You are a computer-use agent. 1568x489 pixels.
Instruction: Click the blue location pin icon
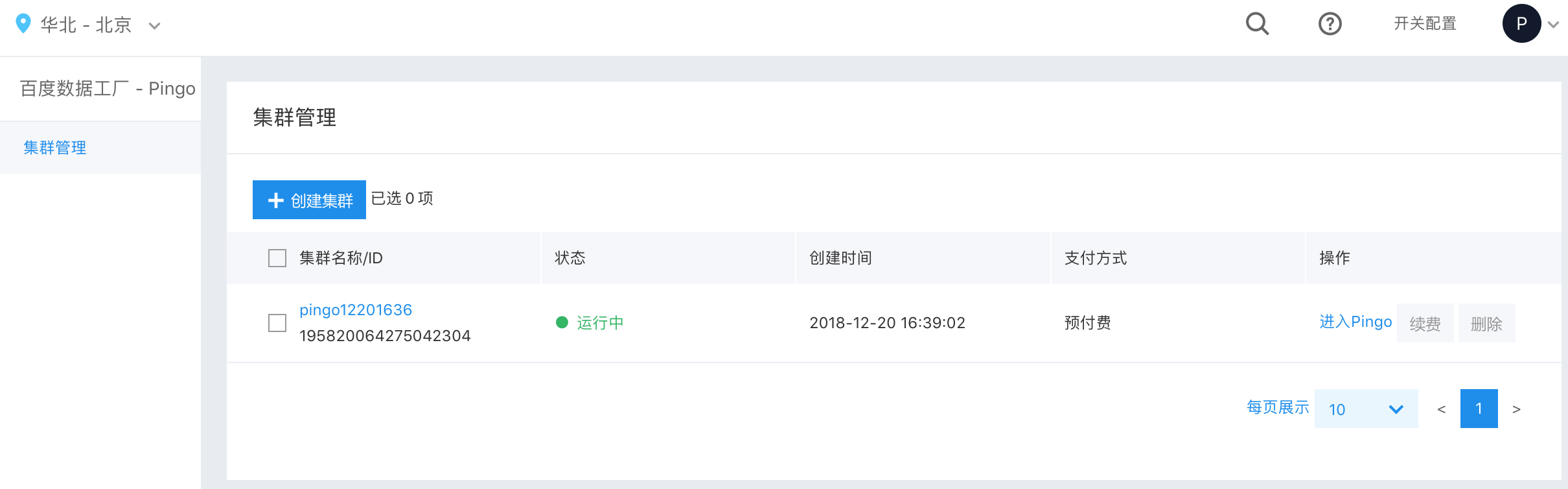pyautogui.click(x=23, y=23)
